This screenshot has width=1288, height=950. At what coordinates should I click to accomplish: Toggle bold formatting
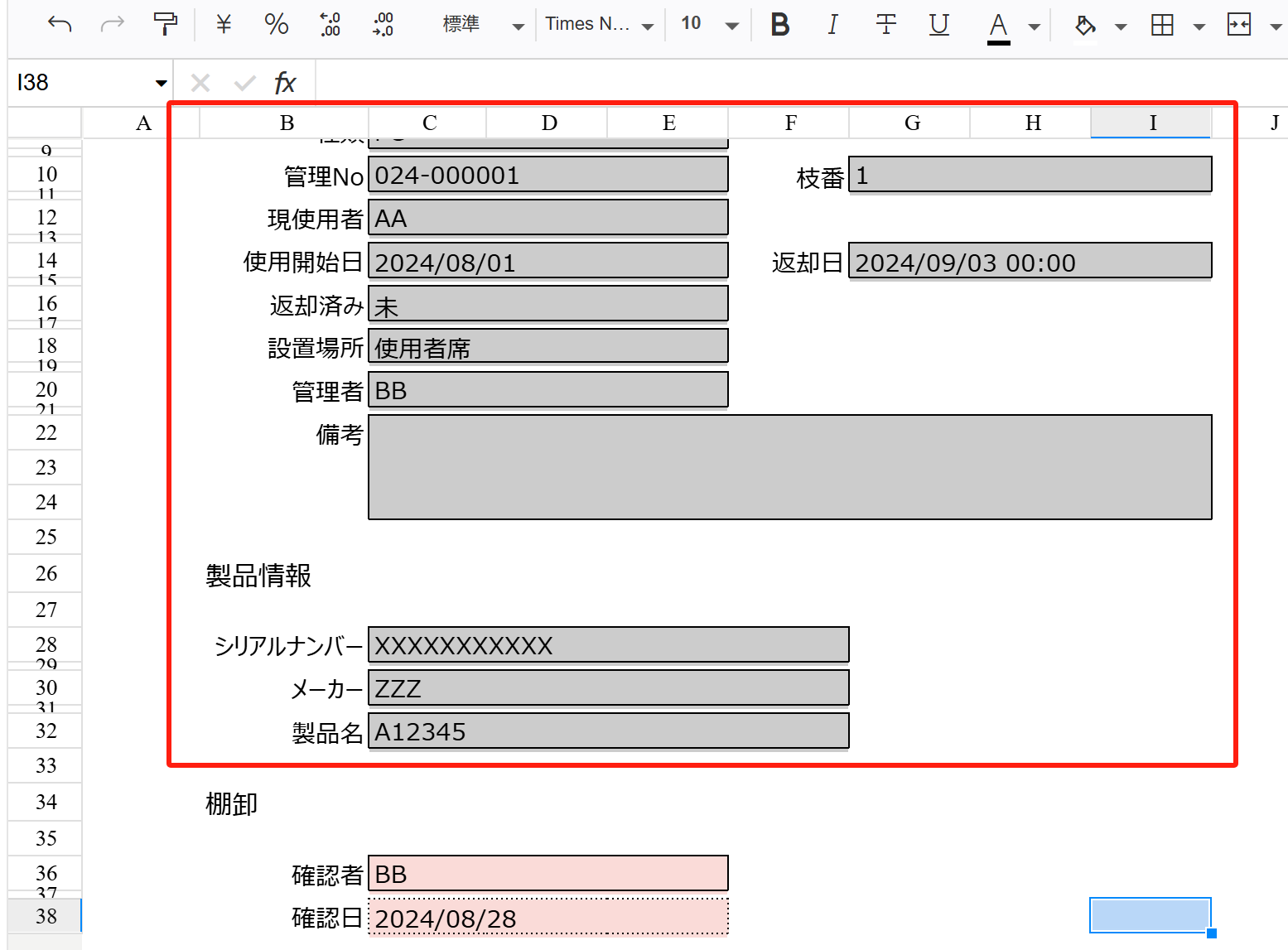779,25
